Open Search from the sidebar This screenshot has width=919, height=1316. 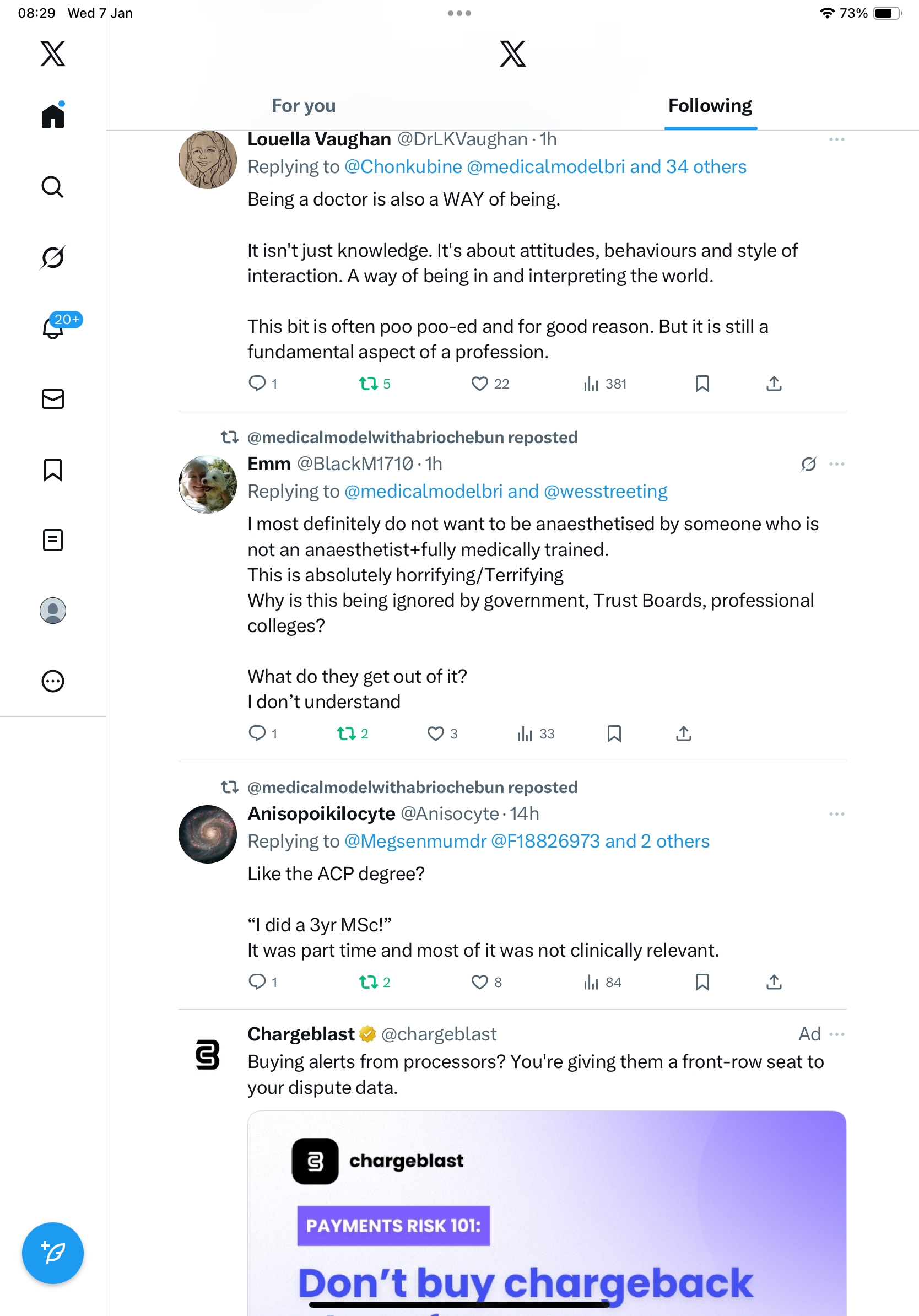tap(53, 187)
